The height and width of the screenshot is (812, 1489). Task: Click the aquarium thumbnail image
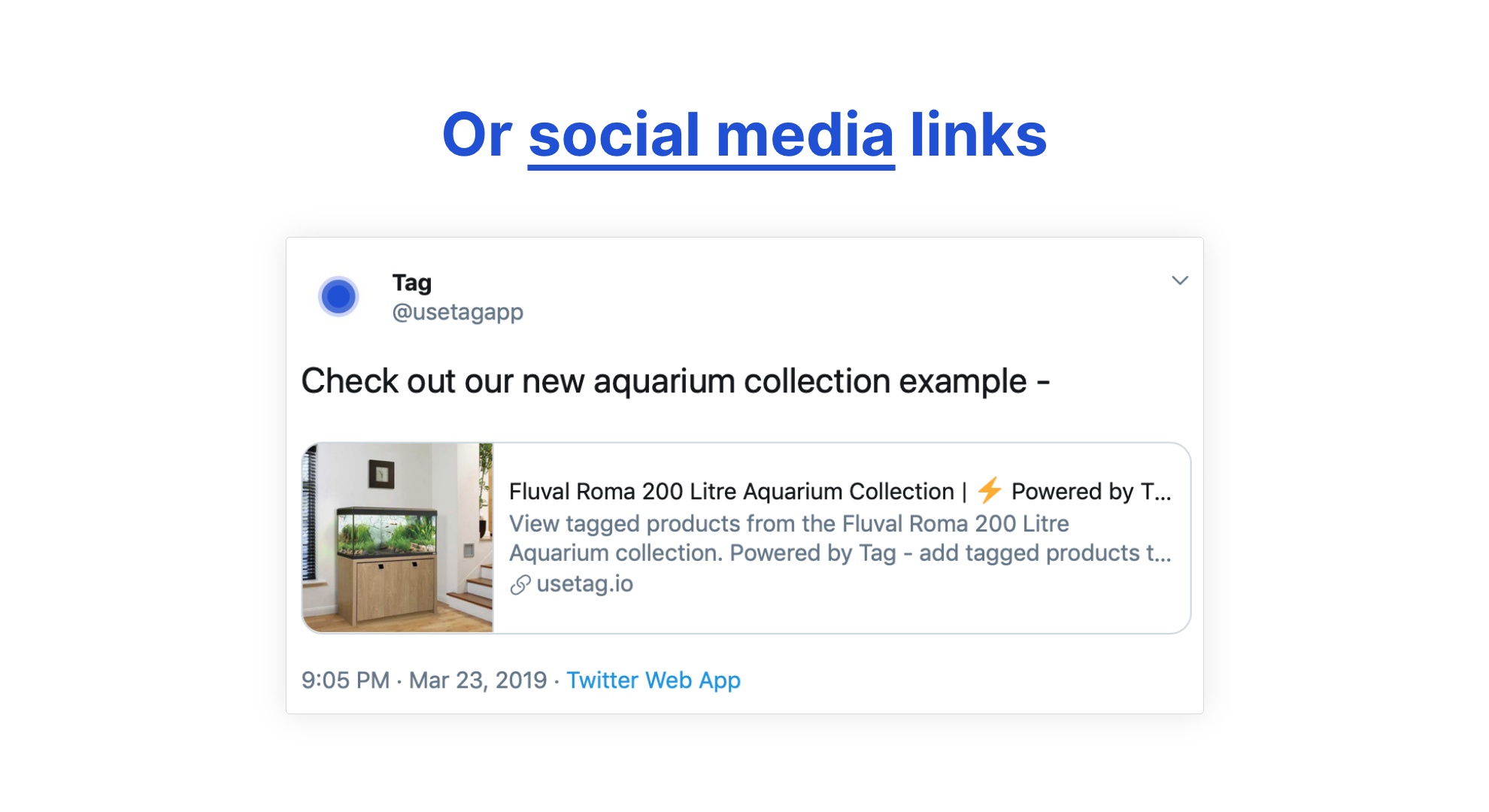[399, 536]
